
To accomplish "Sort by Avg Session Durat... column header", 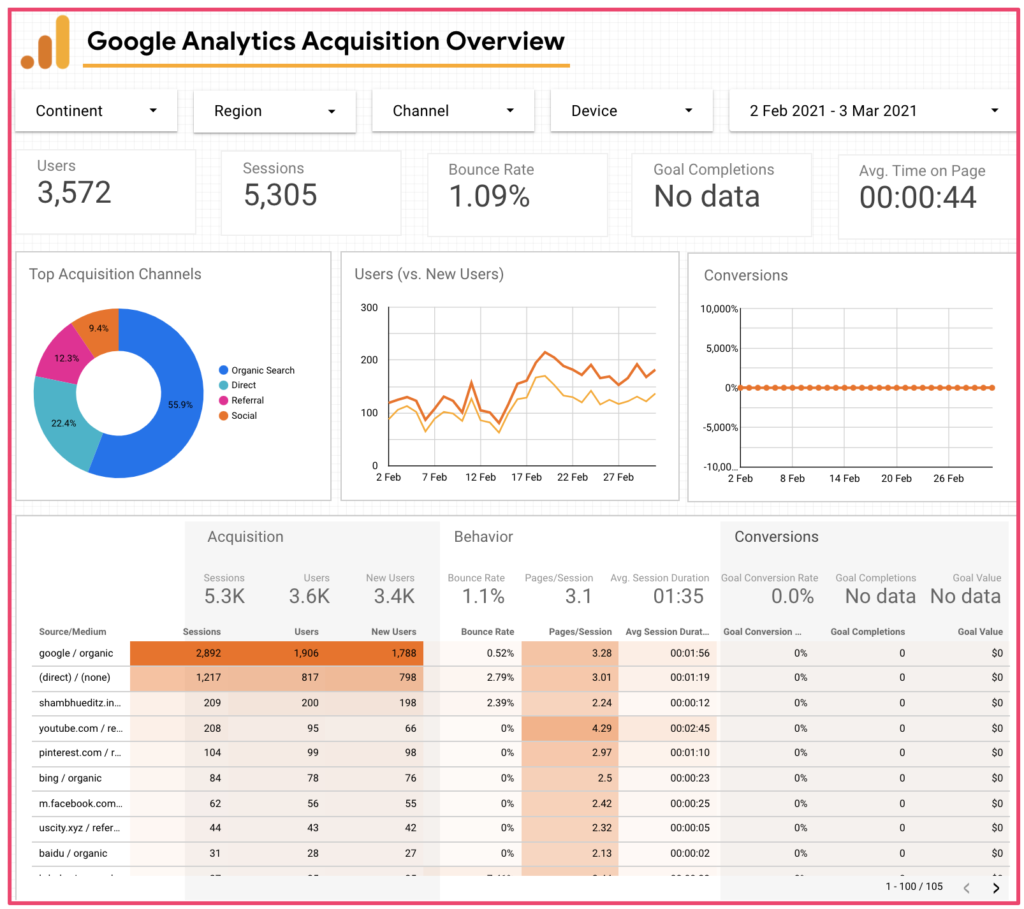I will 667,631.
